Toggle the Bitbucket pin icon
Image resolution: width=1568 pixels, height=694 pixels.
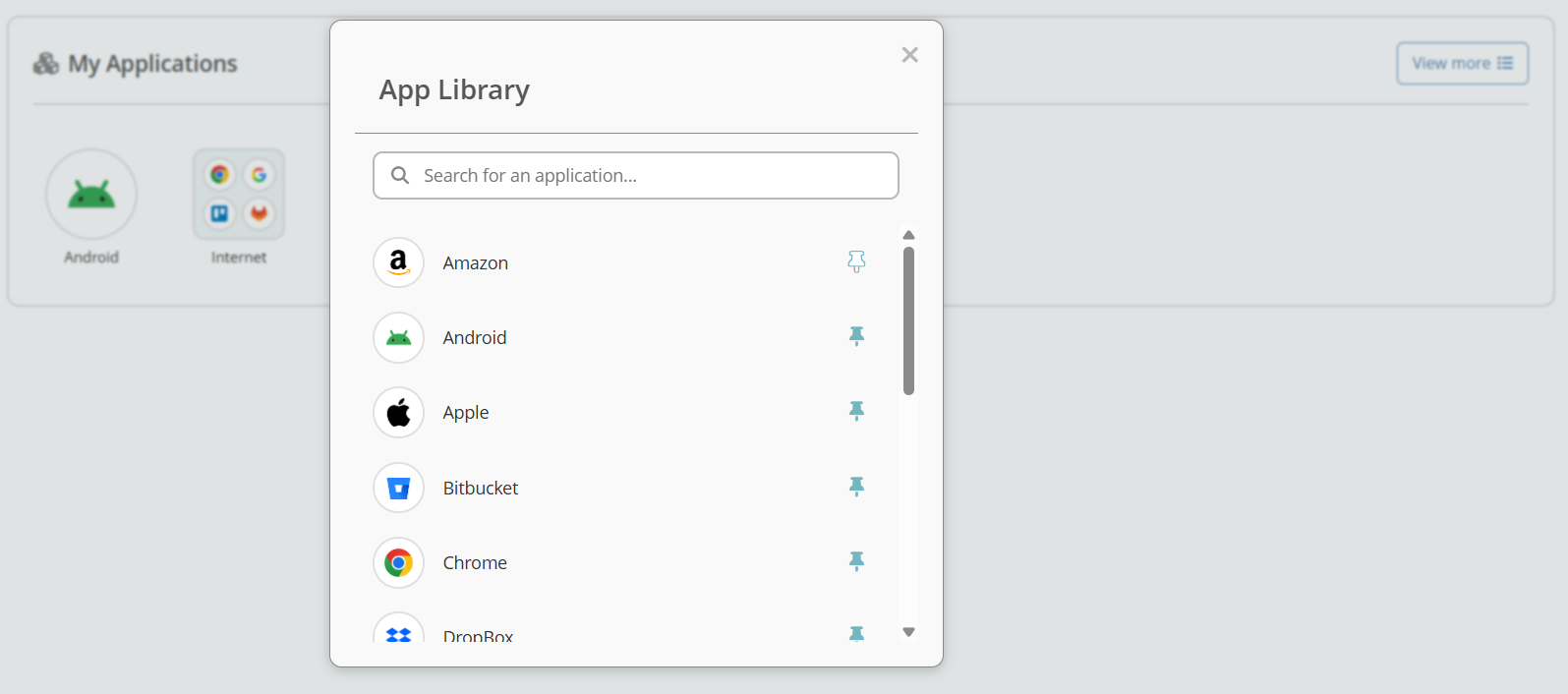[x=856, y=487]
